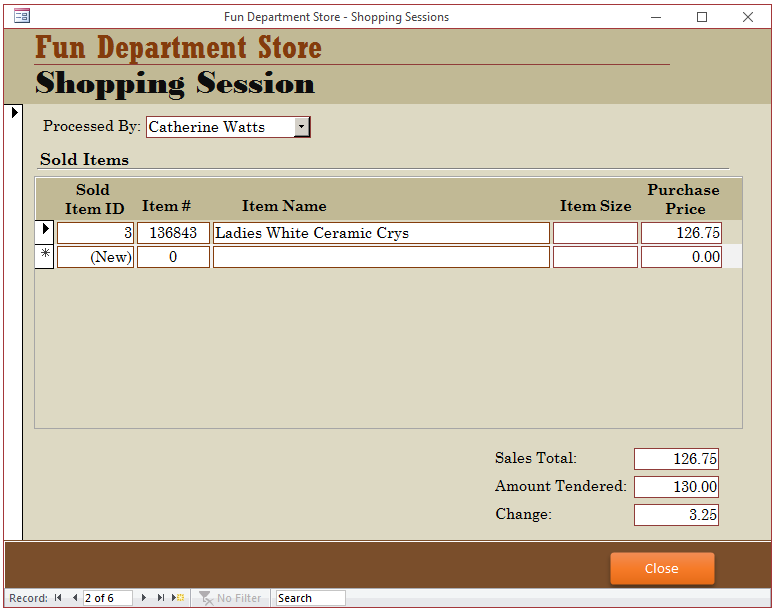Click the Item # column header
Screen dimensions: 776x612
(x=166, y=206)
